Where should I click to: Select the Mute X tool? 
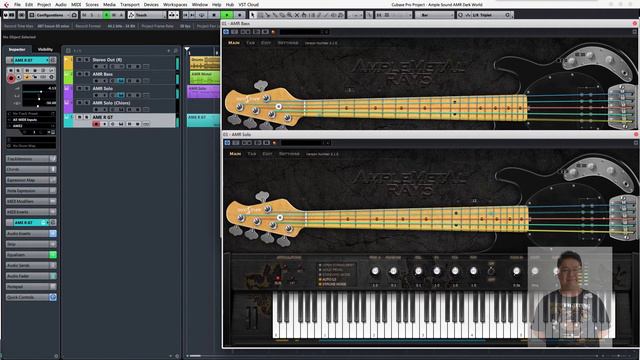297,15
